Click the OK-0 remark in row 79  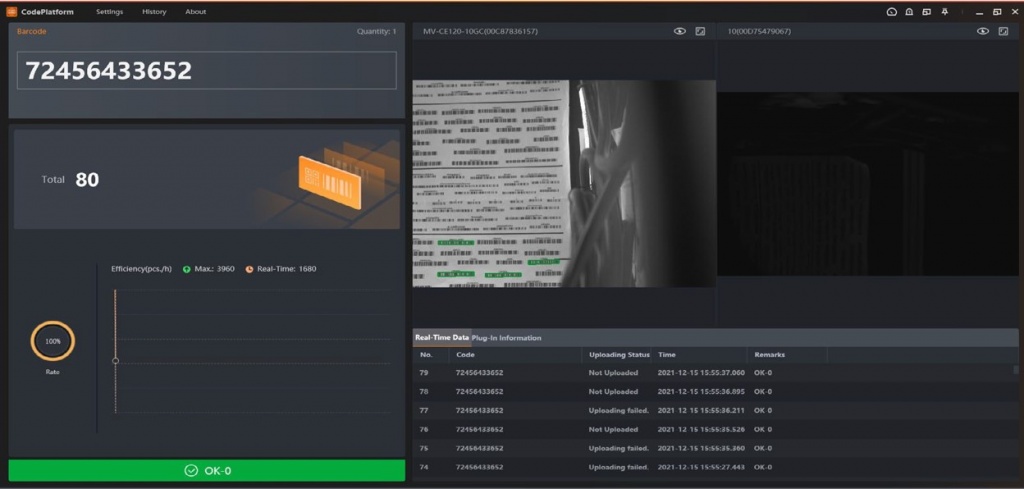pos(763,373)
